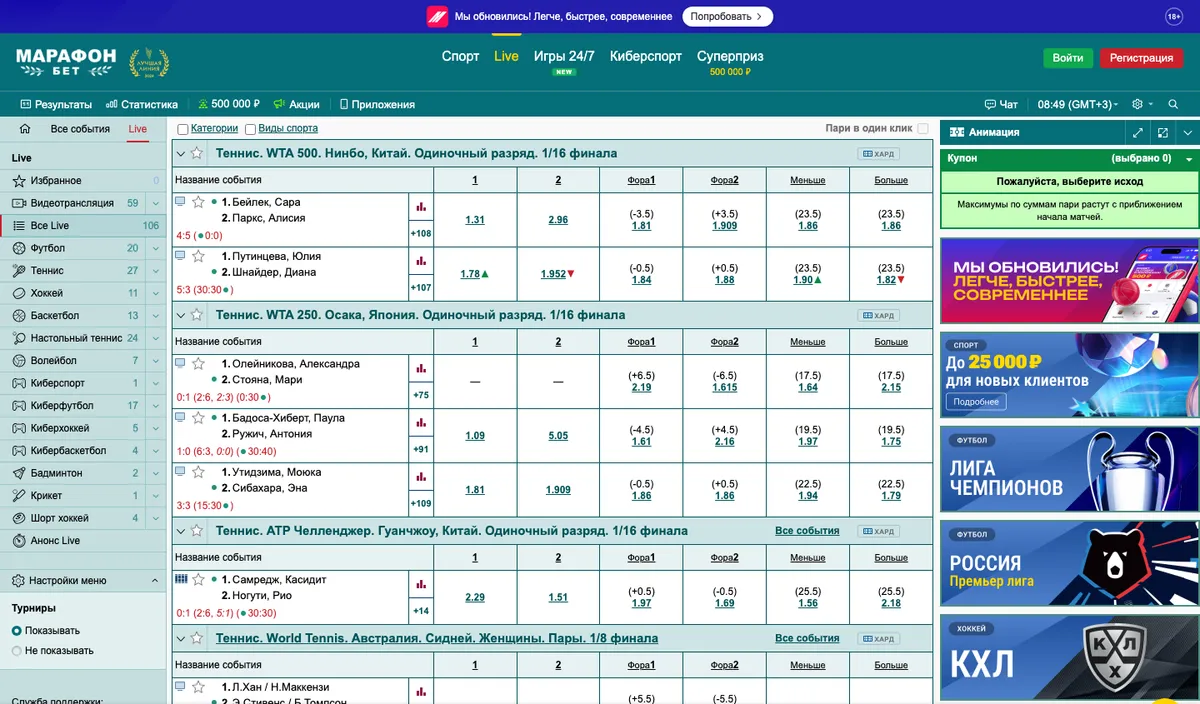Click the Регистрация button
Image resolution: width=1200 pixels, height=704 pixels.
click(x=1141, y=58)
